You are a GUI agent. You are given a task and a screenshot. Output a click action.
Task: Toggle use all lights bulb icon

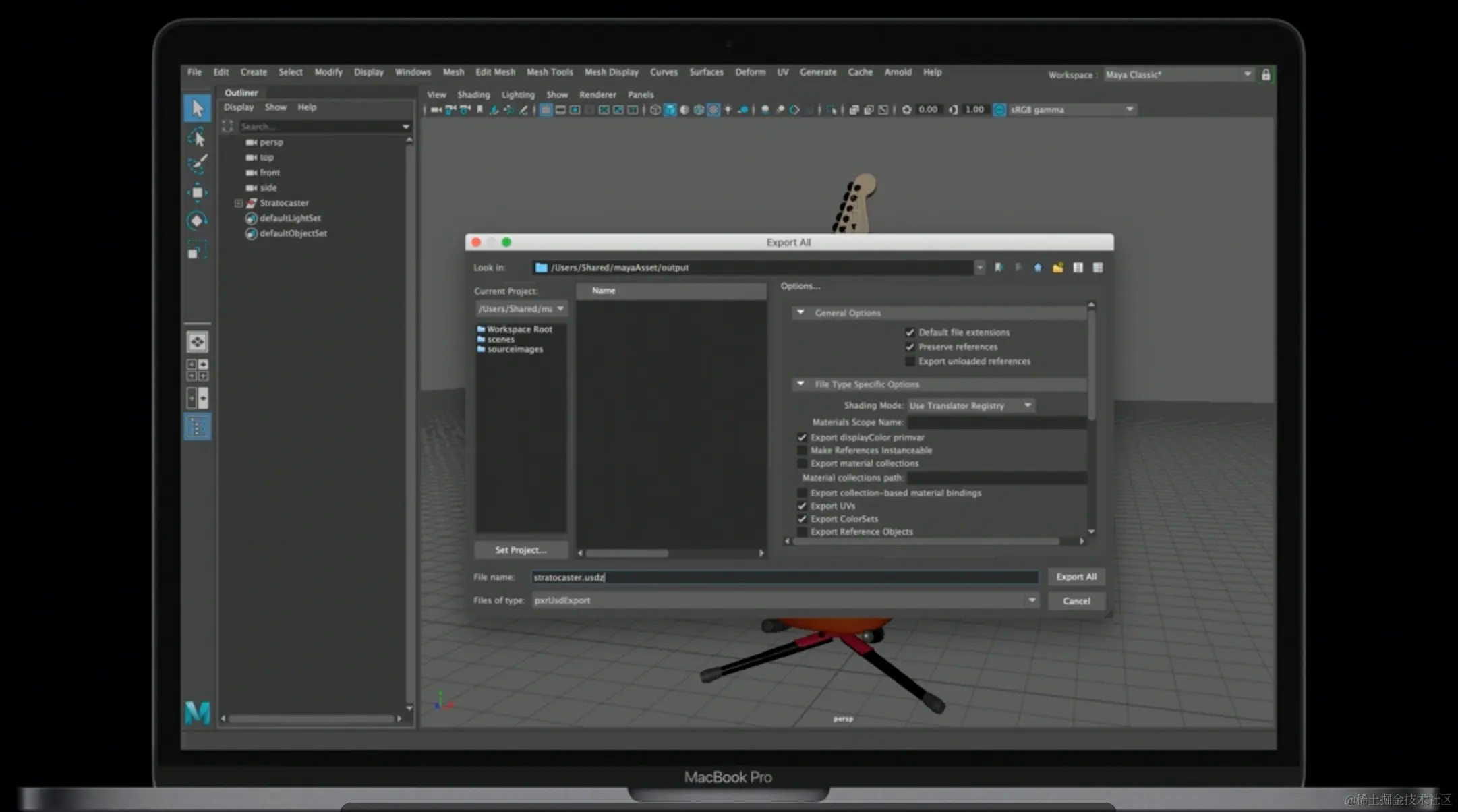tap(728, 109)
